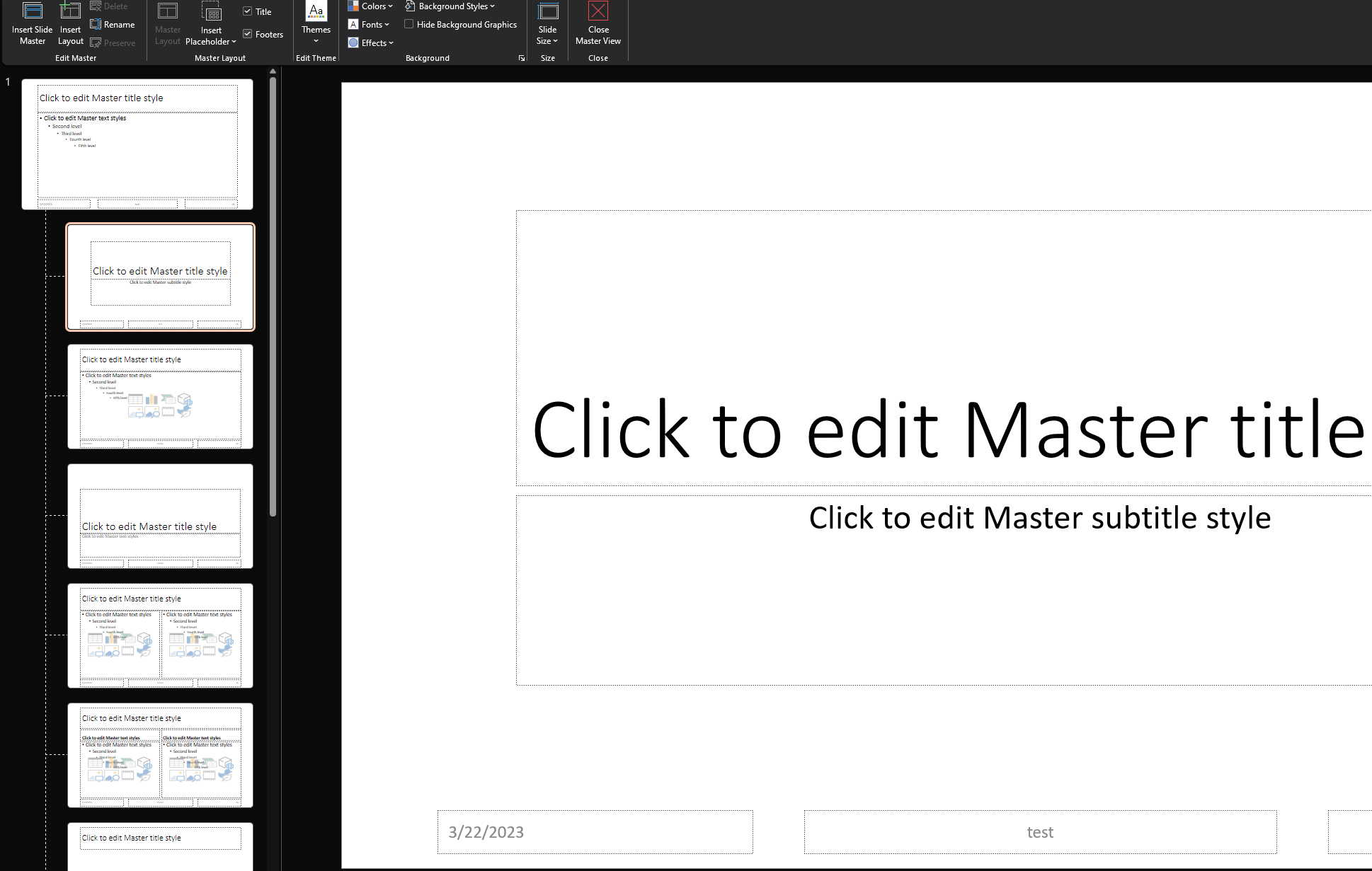Select the last partially visible layout thumbnail
The height and width of the screenshot is (871, 1372).
point(161,846)
